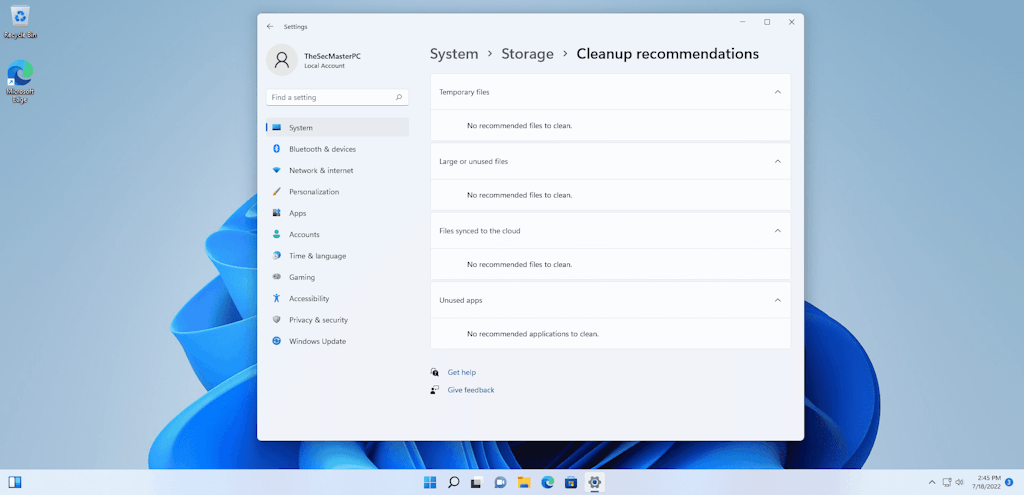Click the user profile avatar picture
This screenshot has height=495, width=1024.
282,60
